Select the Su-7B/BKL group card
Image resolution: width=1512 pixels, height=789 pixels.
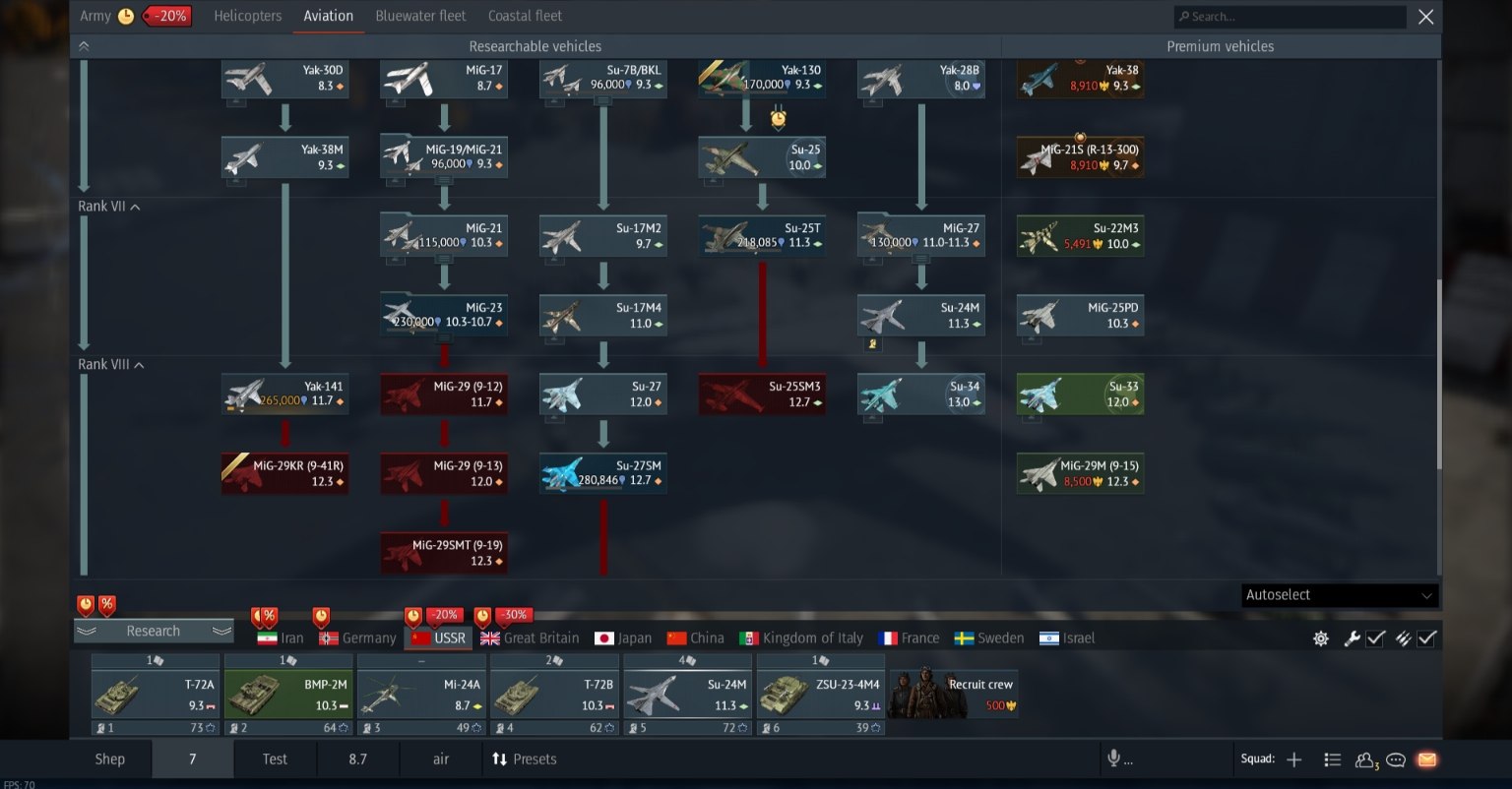(603, 79)
